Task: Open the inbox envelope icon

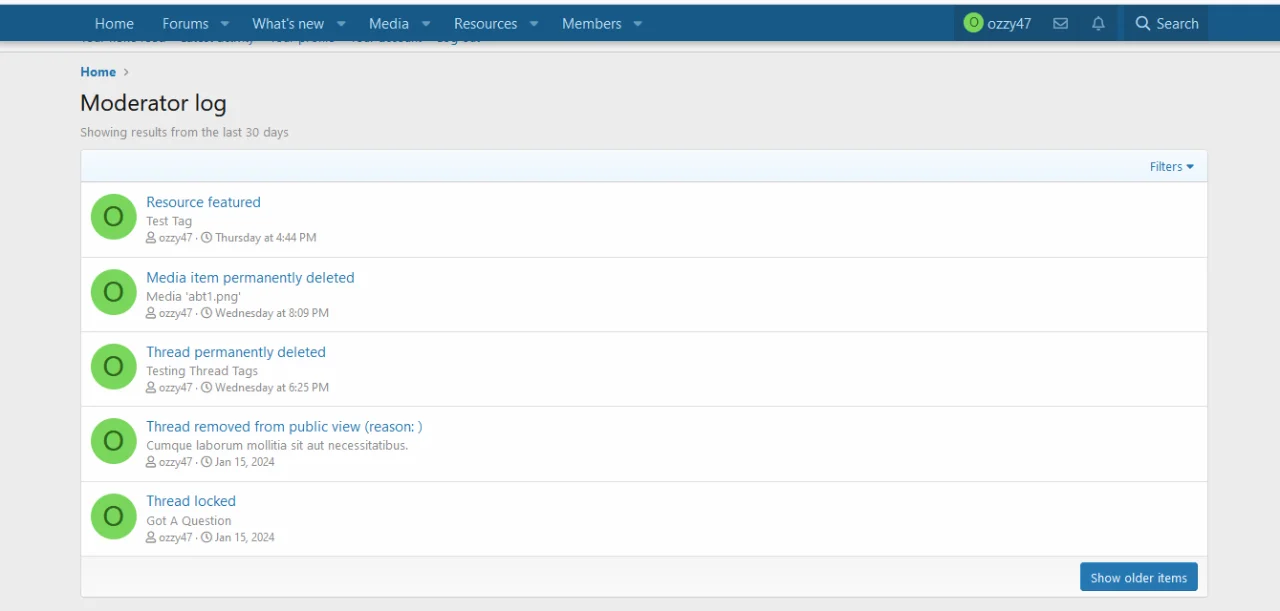Action: (1060, 24)
